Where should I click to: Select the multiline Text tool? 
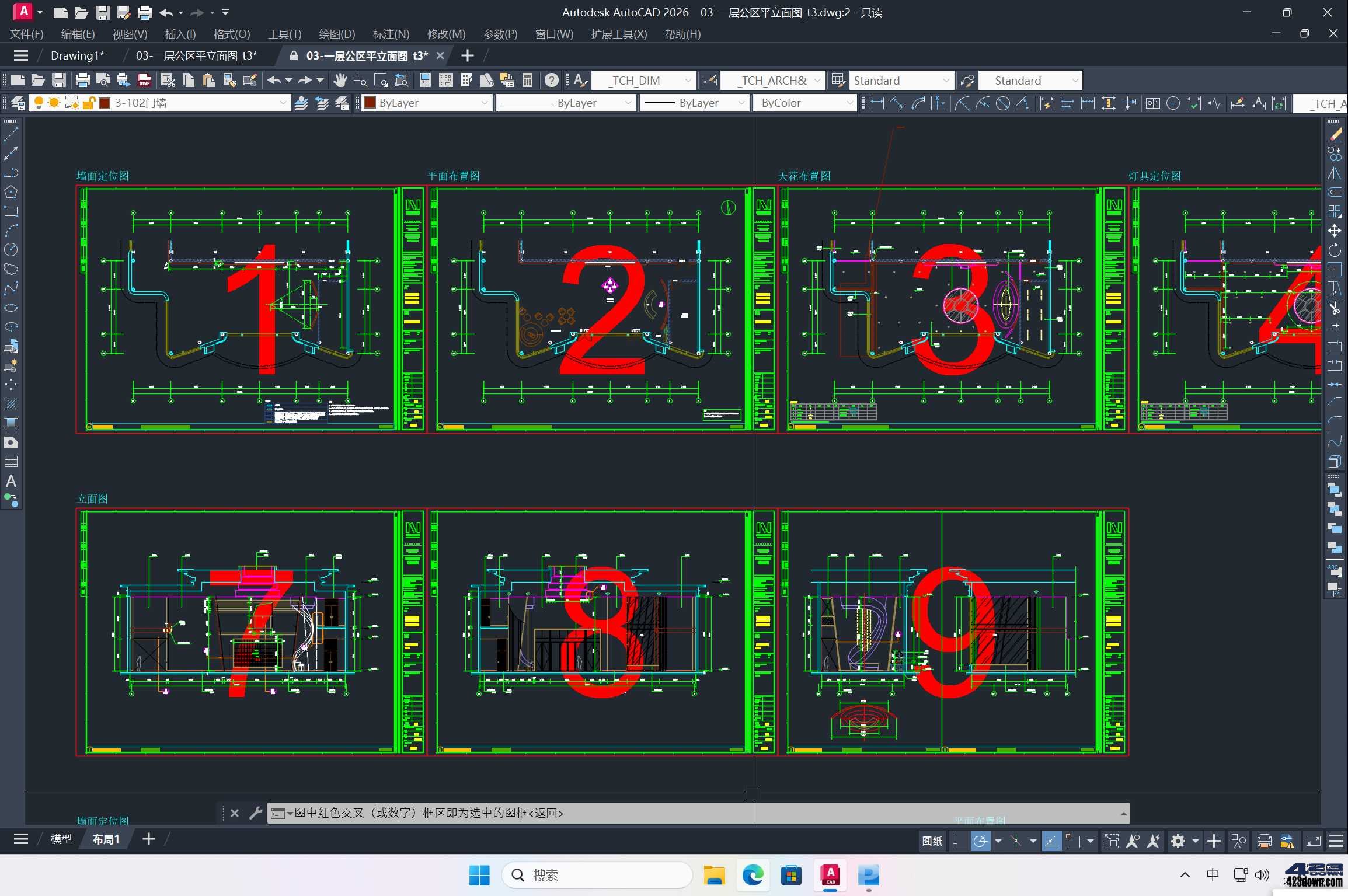pos(11,482)
